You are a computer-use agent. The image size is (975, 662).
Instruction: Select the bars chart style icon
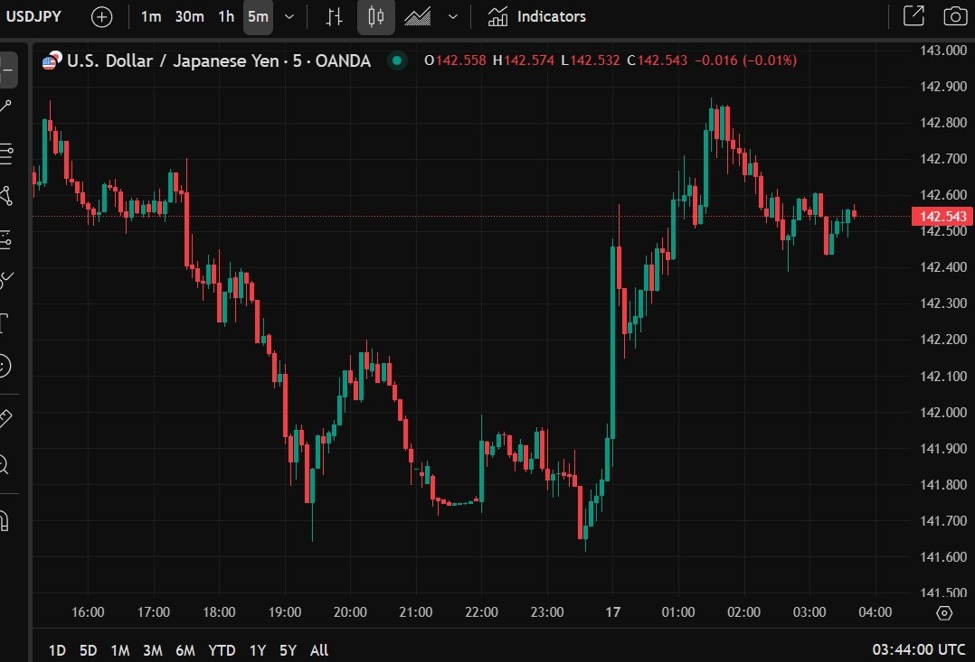tap(334, 17)
